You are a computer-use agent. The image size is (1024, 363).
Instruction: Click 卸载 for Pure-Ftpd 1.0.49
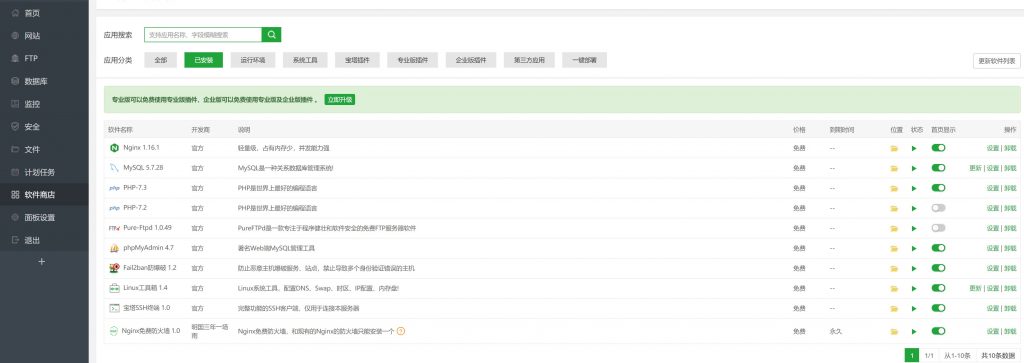tap(1010, 229)
